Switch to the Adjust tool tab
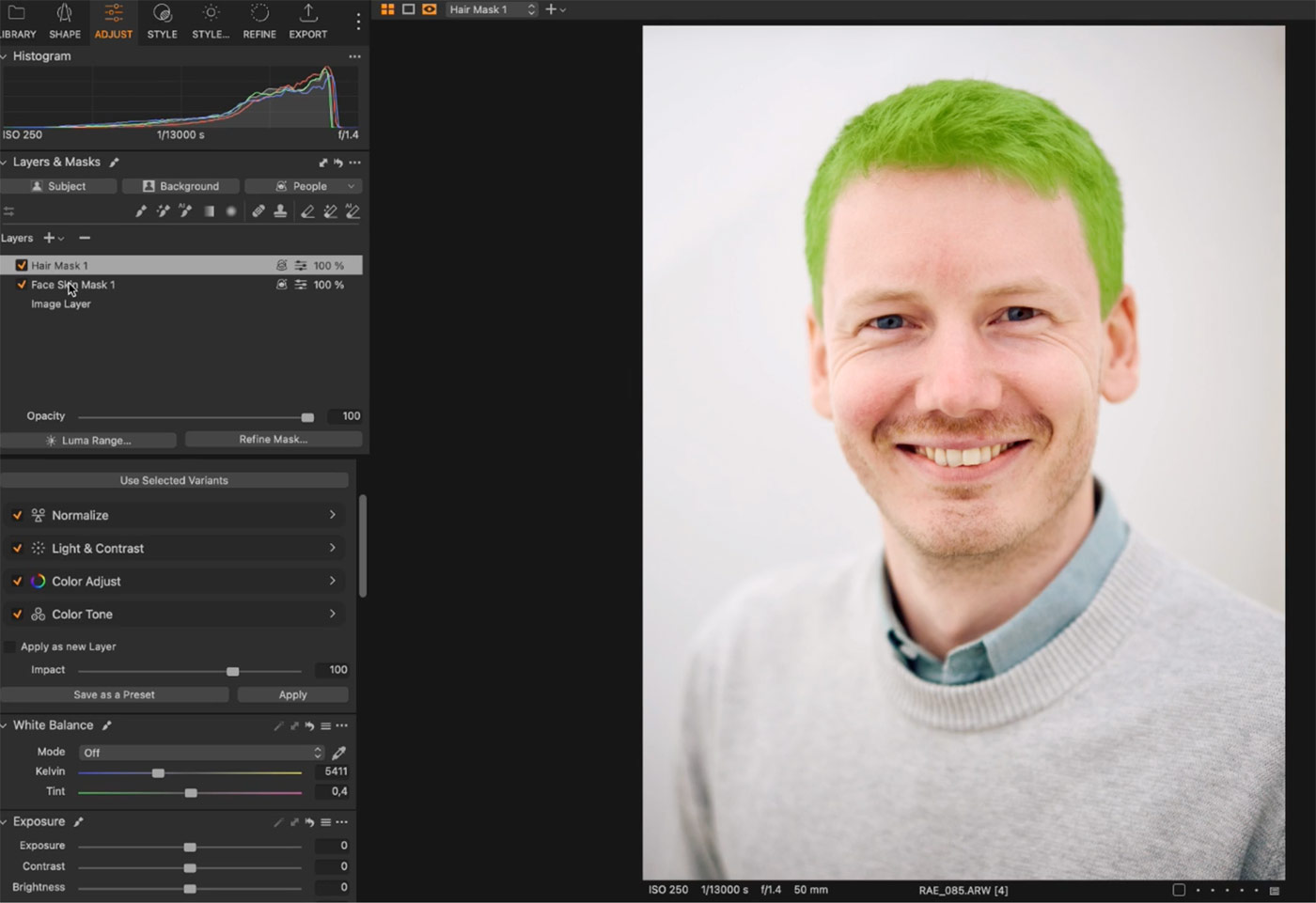The height and width of the screenshot is (903, 1316). pyautogui.click(x=114, y=22)
